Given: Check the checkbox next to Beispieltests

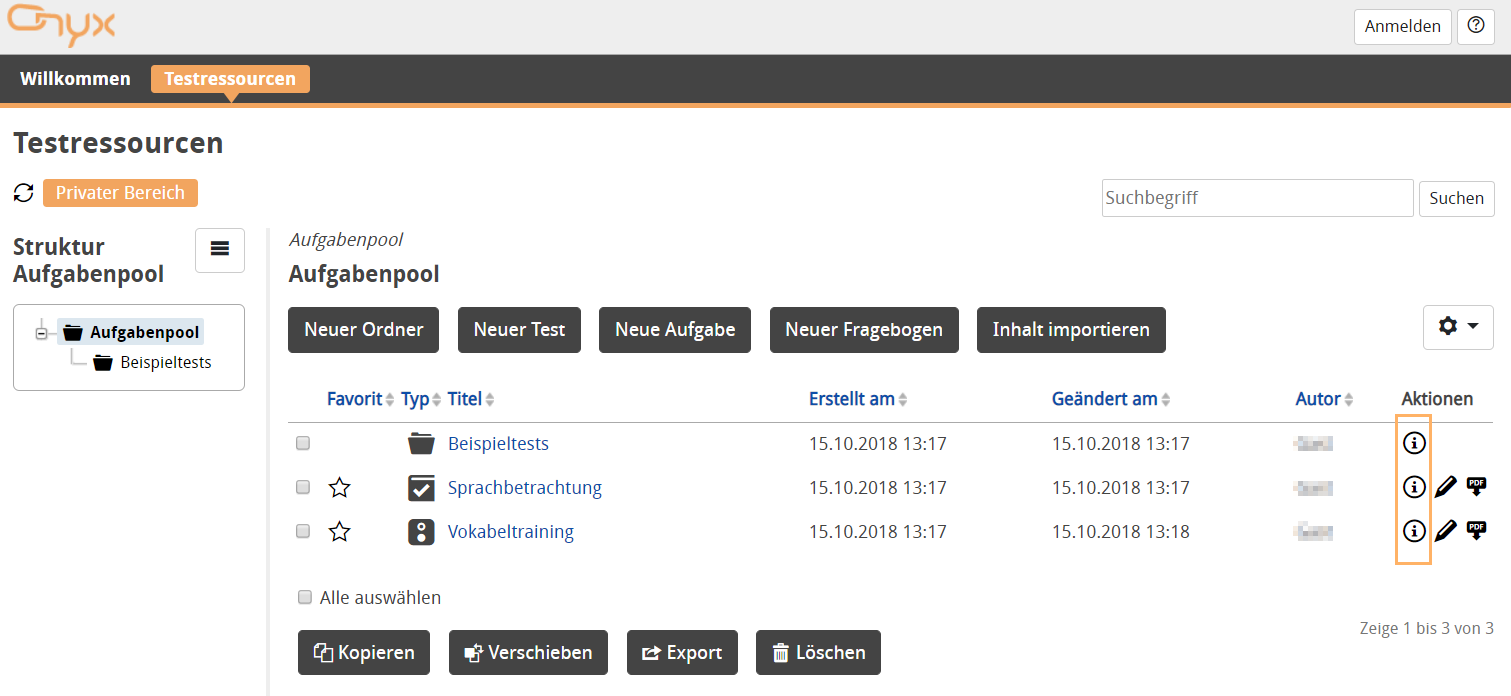Looking at the screenshot, I should (x=303, y=443).
